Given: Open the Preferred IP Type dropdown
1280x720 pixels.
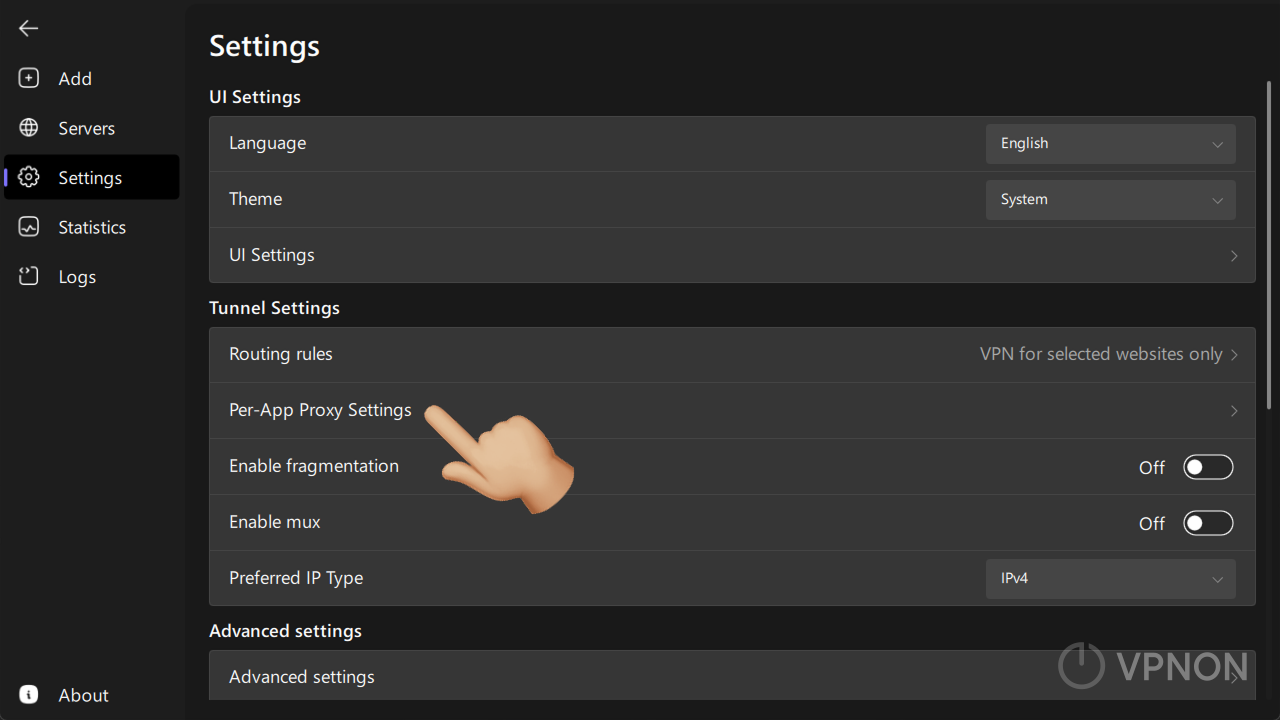Looking at the screenshot, I should tap(1110, 578).
